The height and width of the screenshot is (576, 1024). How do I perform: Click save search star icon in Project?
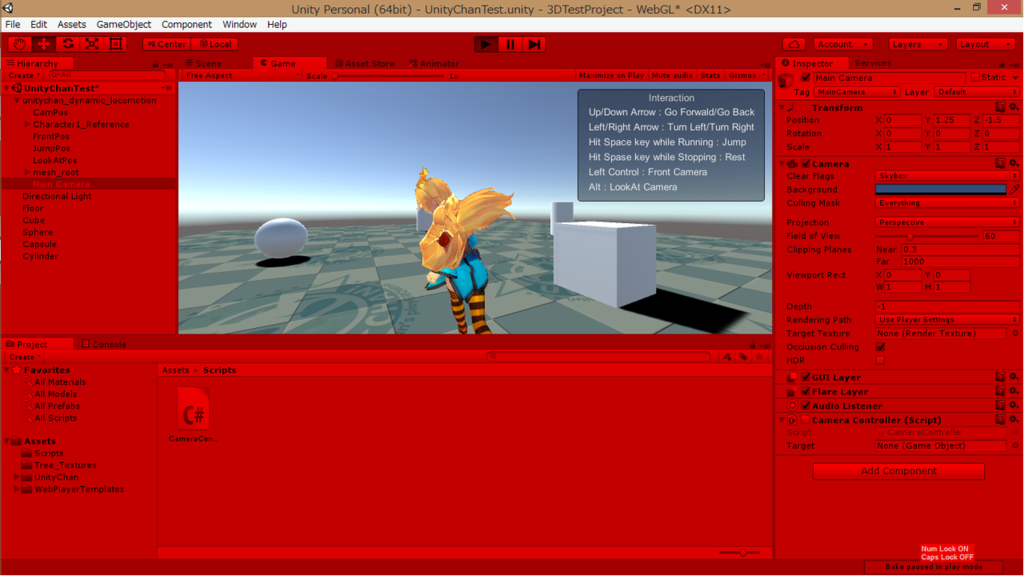coord(760,357)
